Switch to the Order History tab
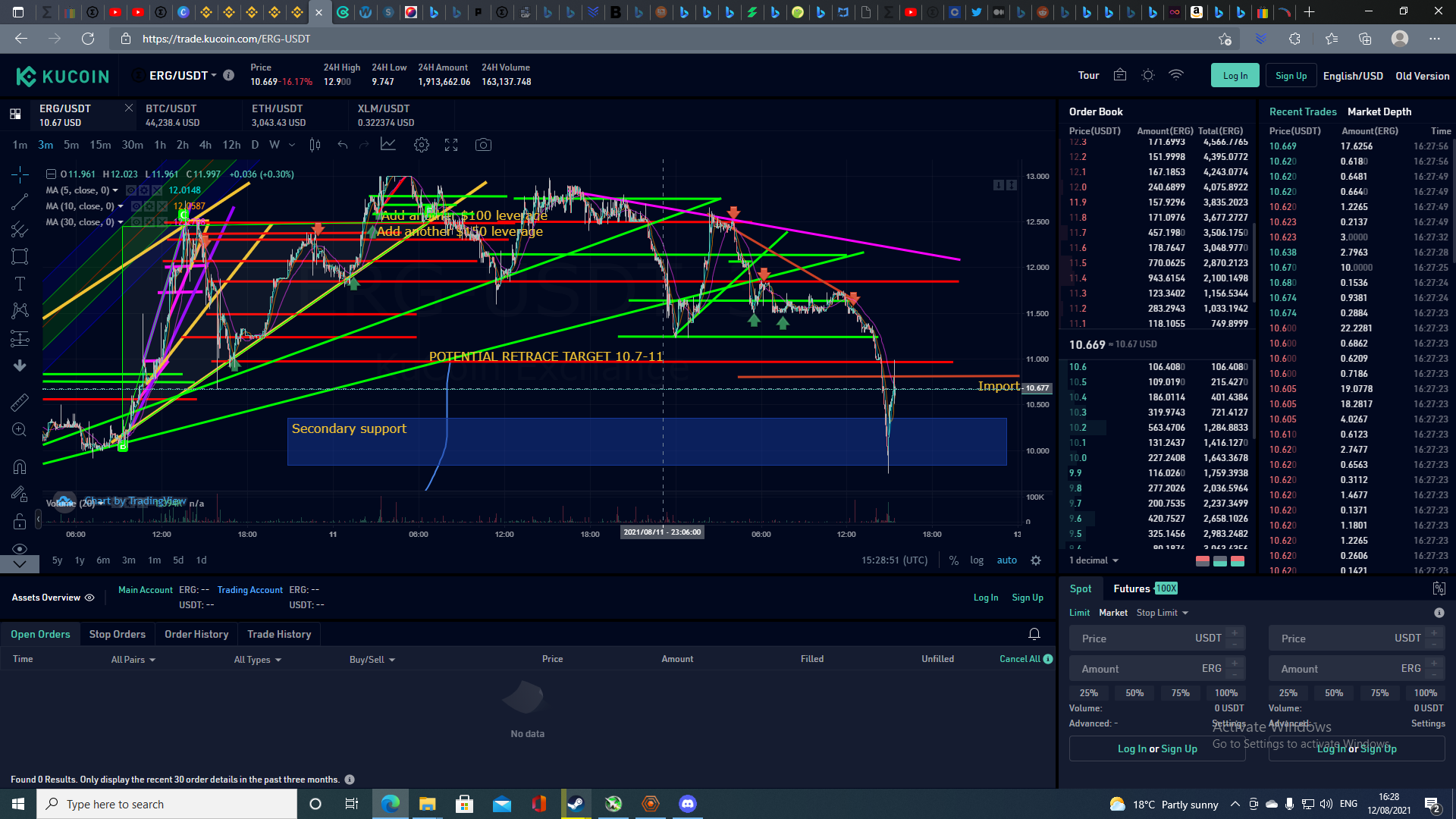The height and width of the screenshot is (819, 1456). (x=196, y=634)
